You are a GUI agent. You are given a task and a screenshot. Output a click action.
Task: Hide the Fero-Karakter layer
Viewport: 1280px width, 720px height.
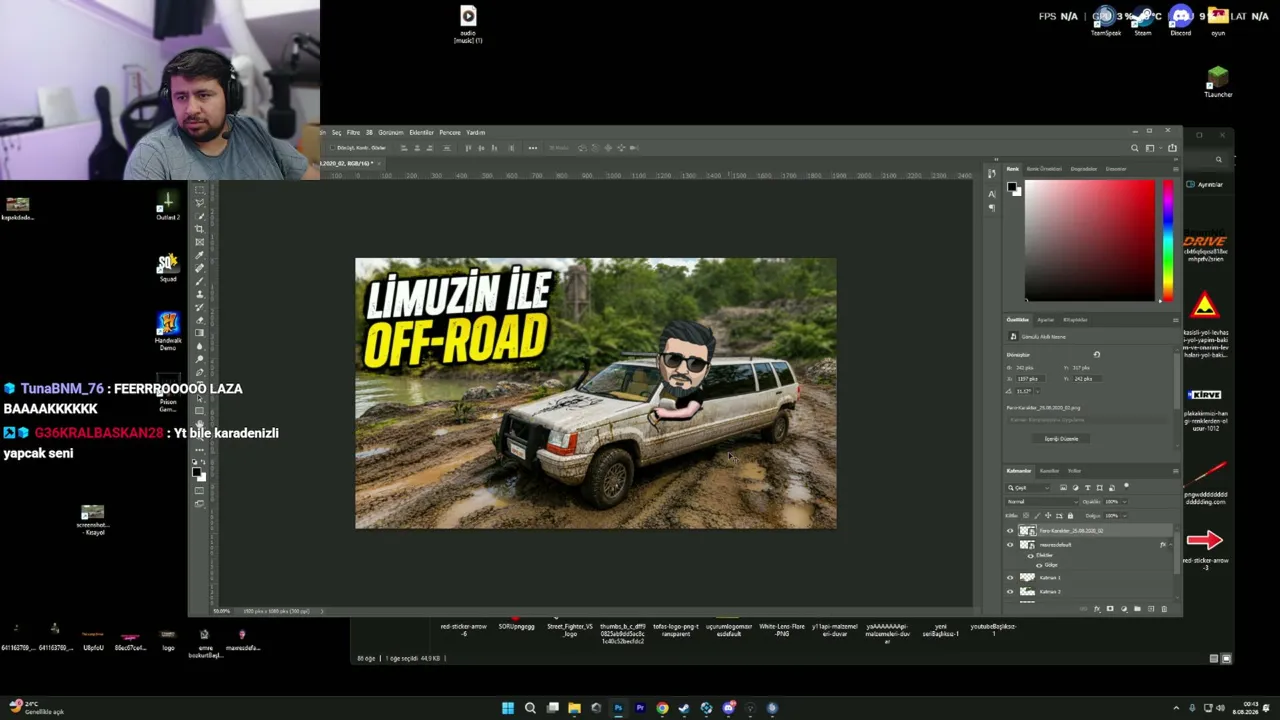(1010, 531)
